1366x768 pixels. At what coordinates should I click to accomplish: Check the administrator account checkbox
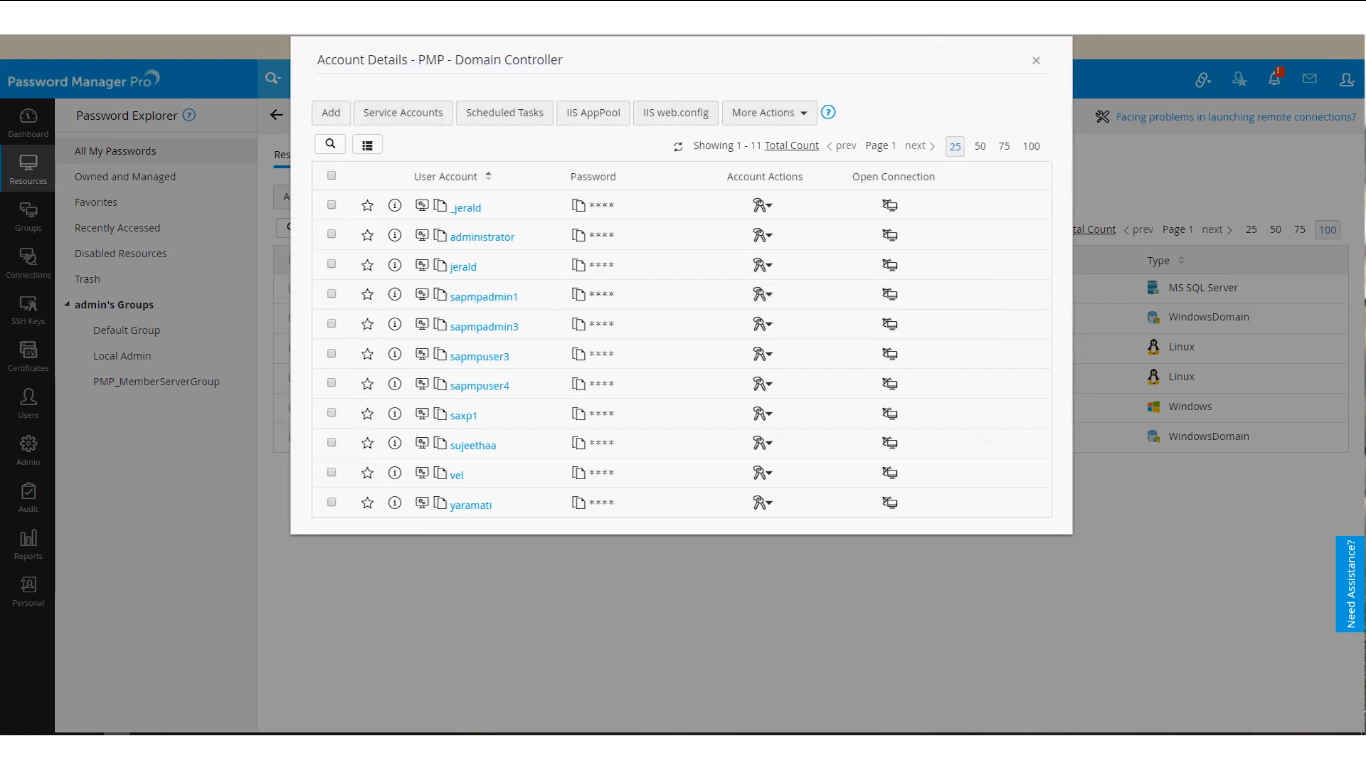click(x=331, y=234)
